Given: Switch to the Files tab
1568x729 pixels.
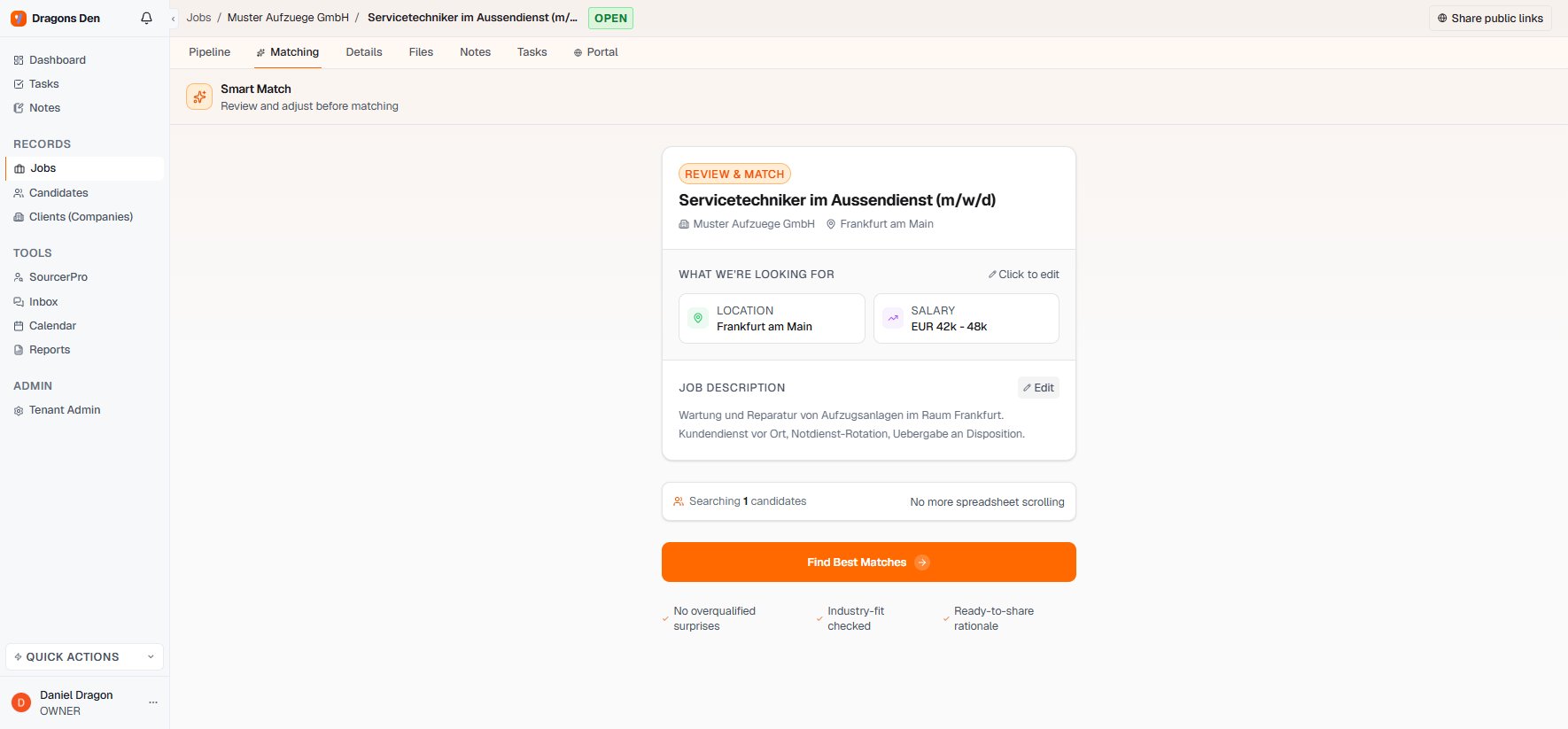Looking at the screenshot, I should (421, 52).
